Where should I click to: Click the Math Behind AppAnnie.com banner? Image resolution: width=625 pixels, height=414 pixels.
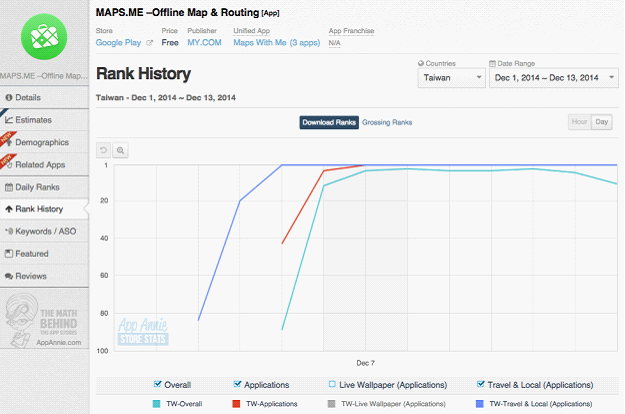pos(44,319)
